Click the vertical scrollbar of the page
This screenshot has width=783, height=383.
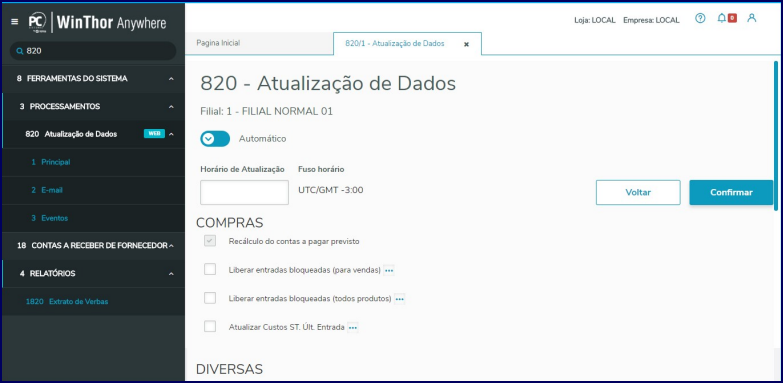(776, 136)
